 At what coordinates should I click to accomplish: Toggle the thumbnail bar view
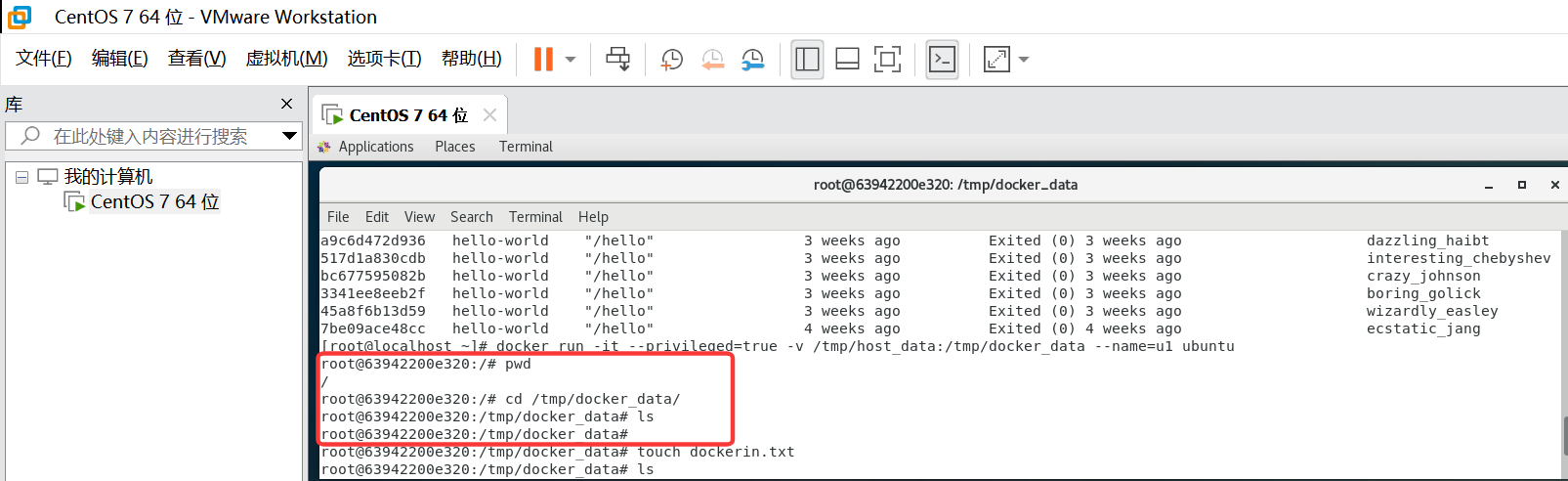coord(847,60)
